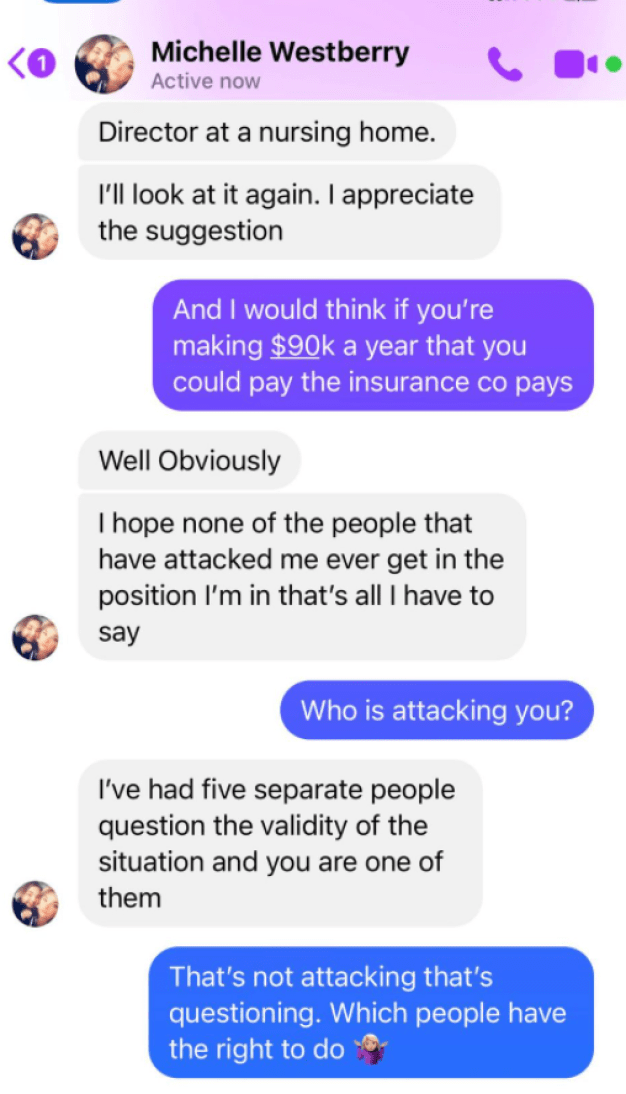Select 'That's not attacking' sent message

pyautogui.click(x=371, y=1012)
